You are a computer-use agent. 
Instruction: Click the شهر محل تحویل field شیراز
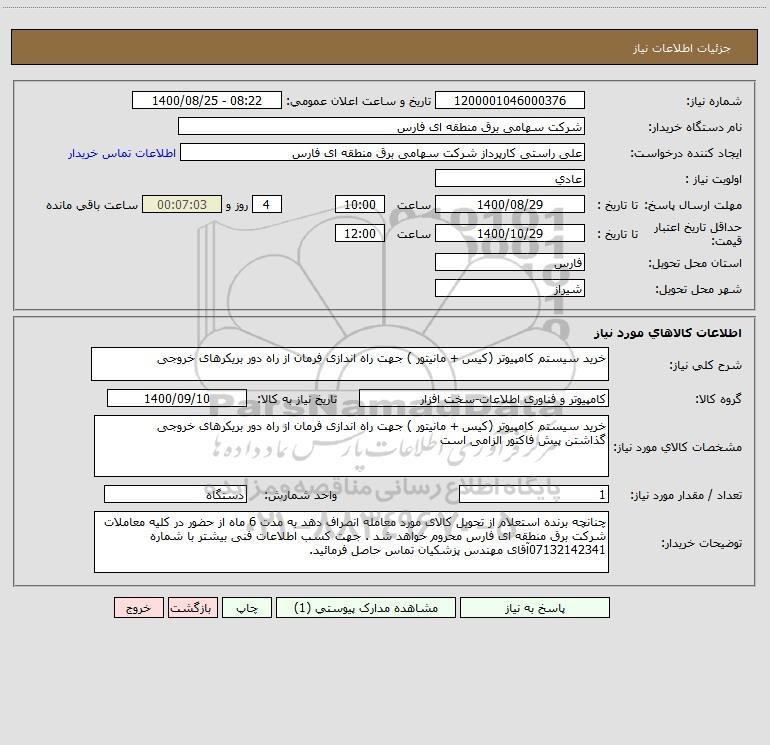(x=510, y=288)
